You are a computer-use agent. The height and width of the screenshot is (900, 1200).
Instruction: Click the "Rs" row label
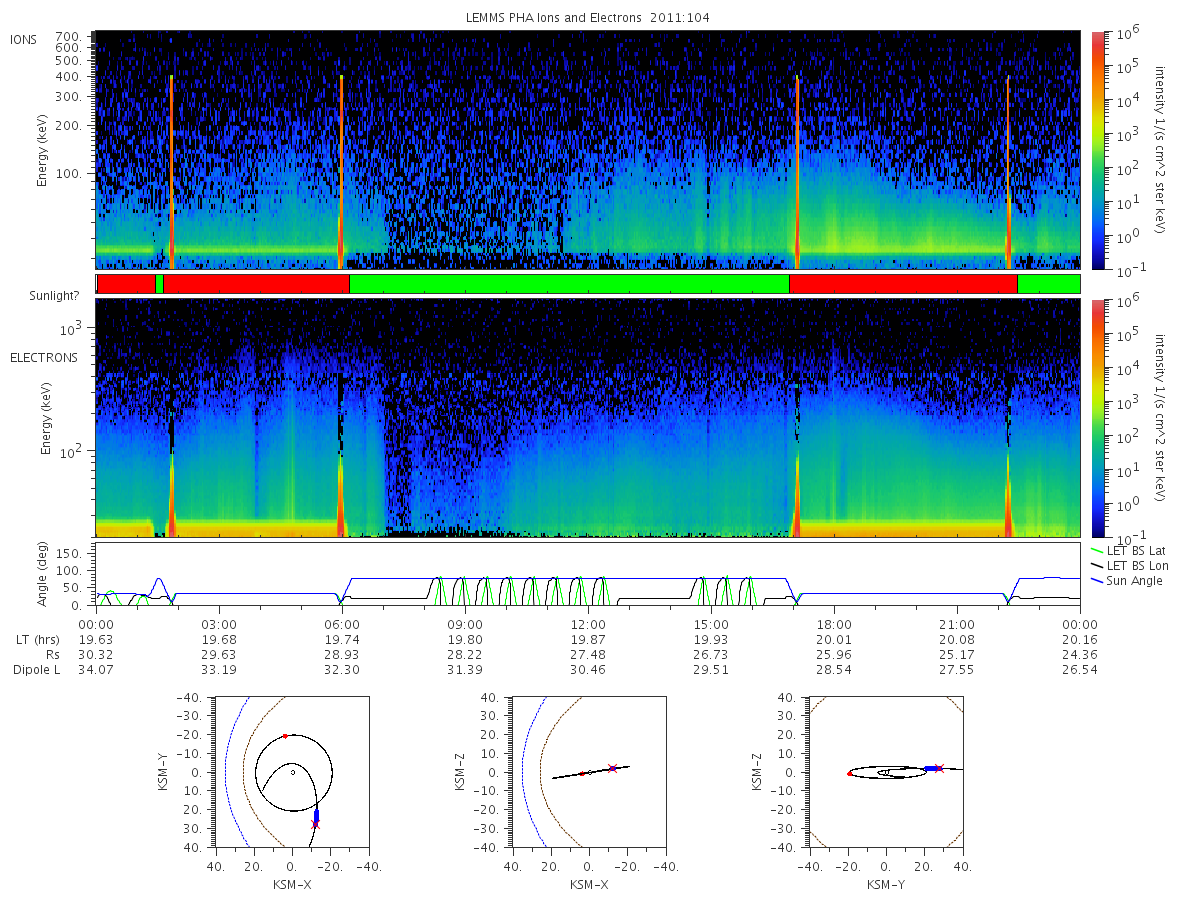[x=54, y=654]
